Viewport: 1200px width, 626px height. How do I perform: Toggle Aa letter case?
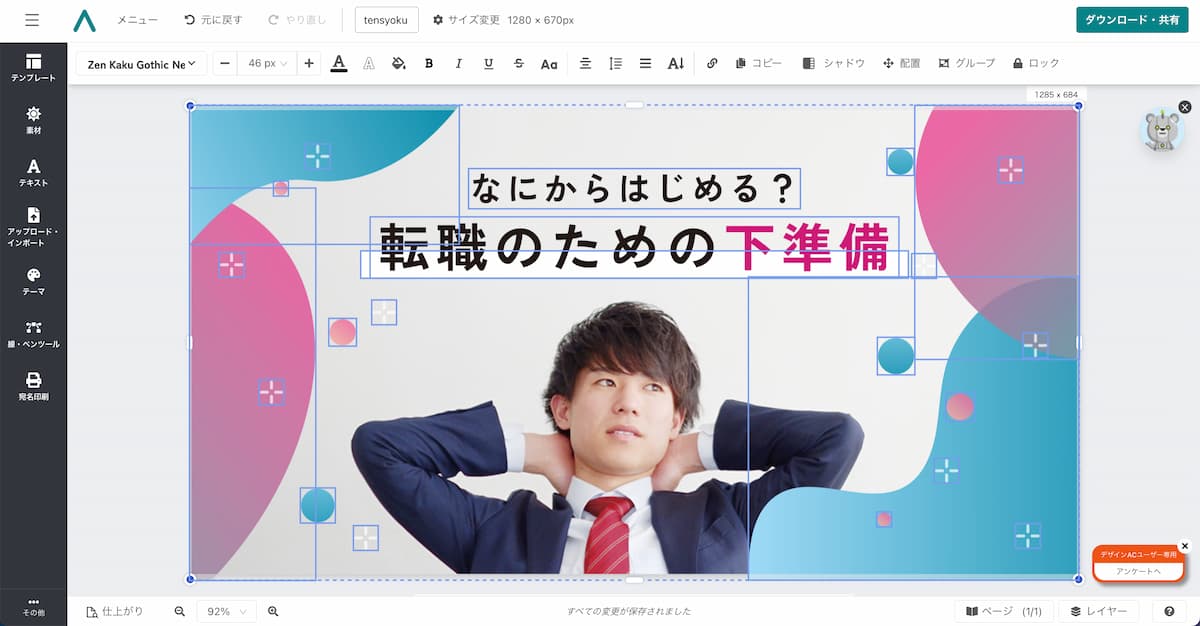(x=549, y=63)
